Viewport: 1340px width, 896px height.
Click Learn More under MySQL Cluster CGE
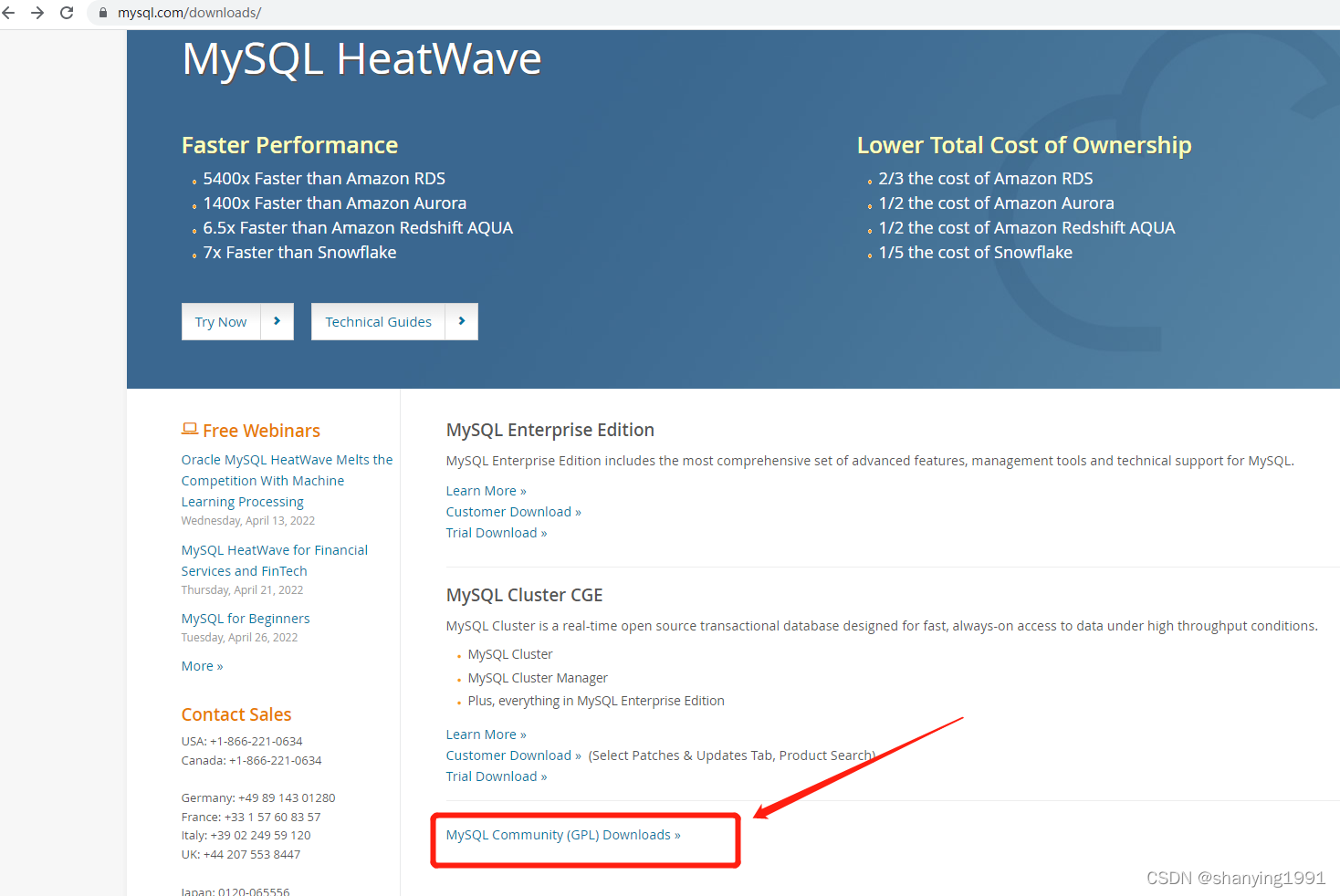486,735
